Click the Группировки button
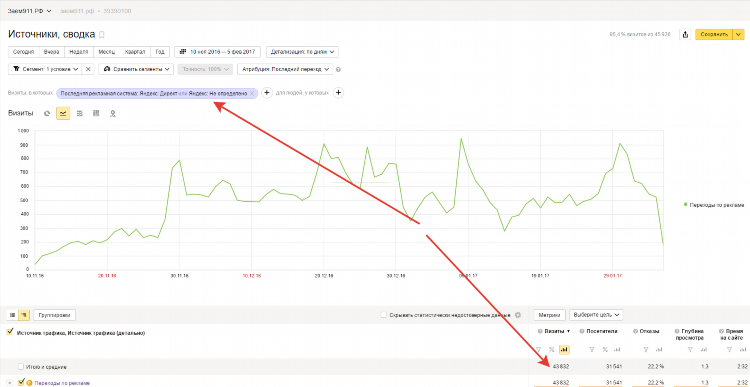The image size is (750, 387). 55,315
